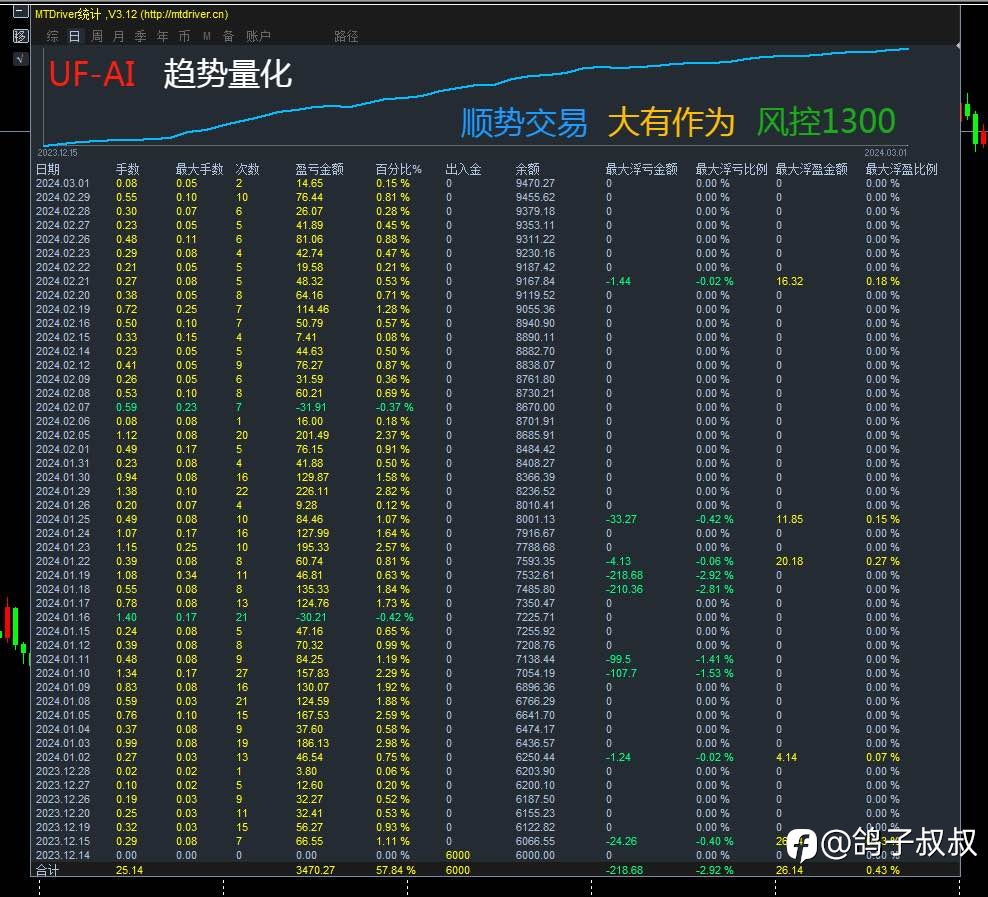The image size is (988, 897).
Task: Switch to the 综 summary tab
Action: point(52,36)
